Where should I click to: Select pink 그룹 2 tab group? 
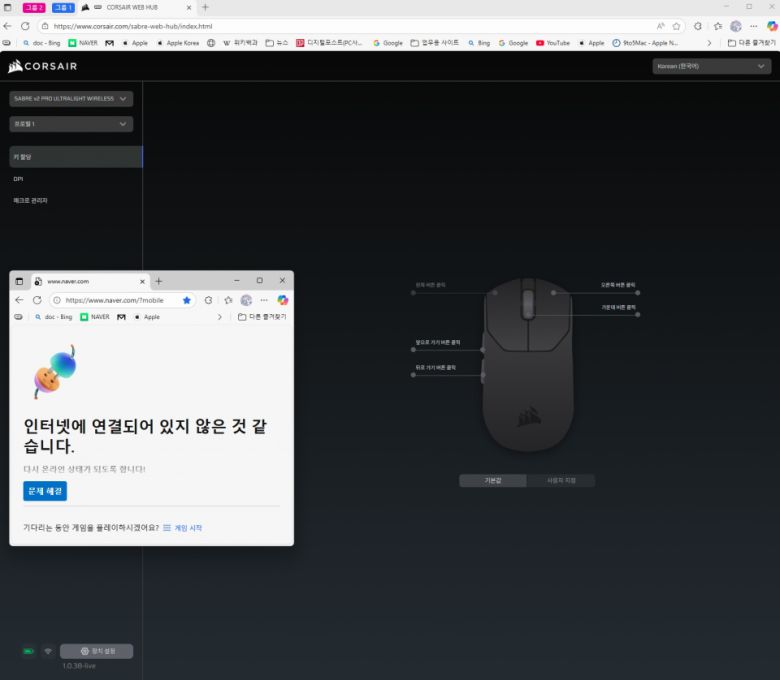click(34, 7)
